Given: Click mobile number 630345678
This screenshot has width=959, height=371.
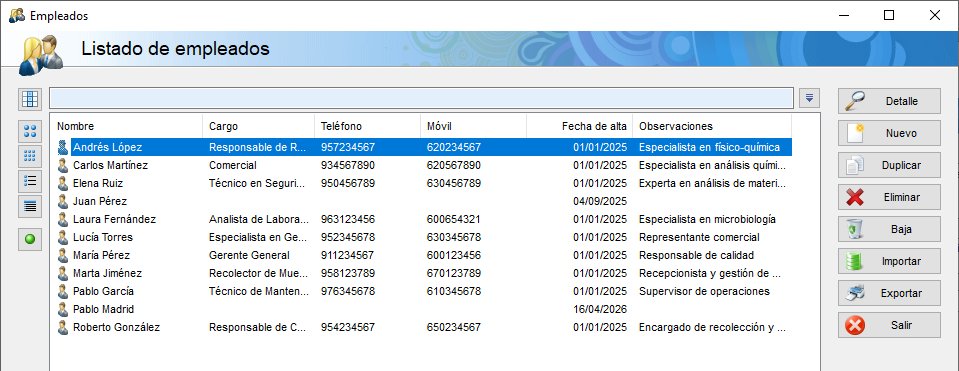Looking at the screenshot, I should pos(454,237).
